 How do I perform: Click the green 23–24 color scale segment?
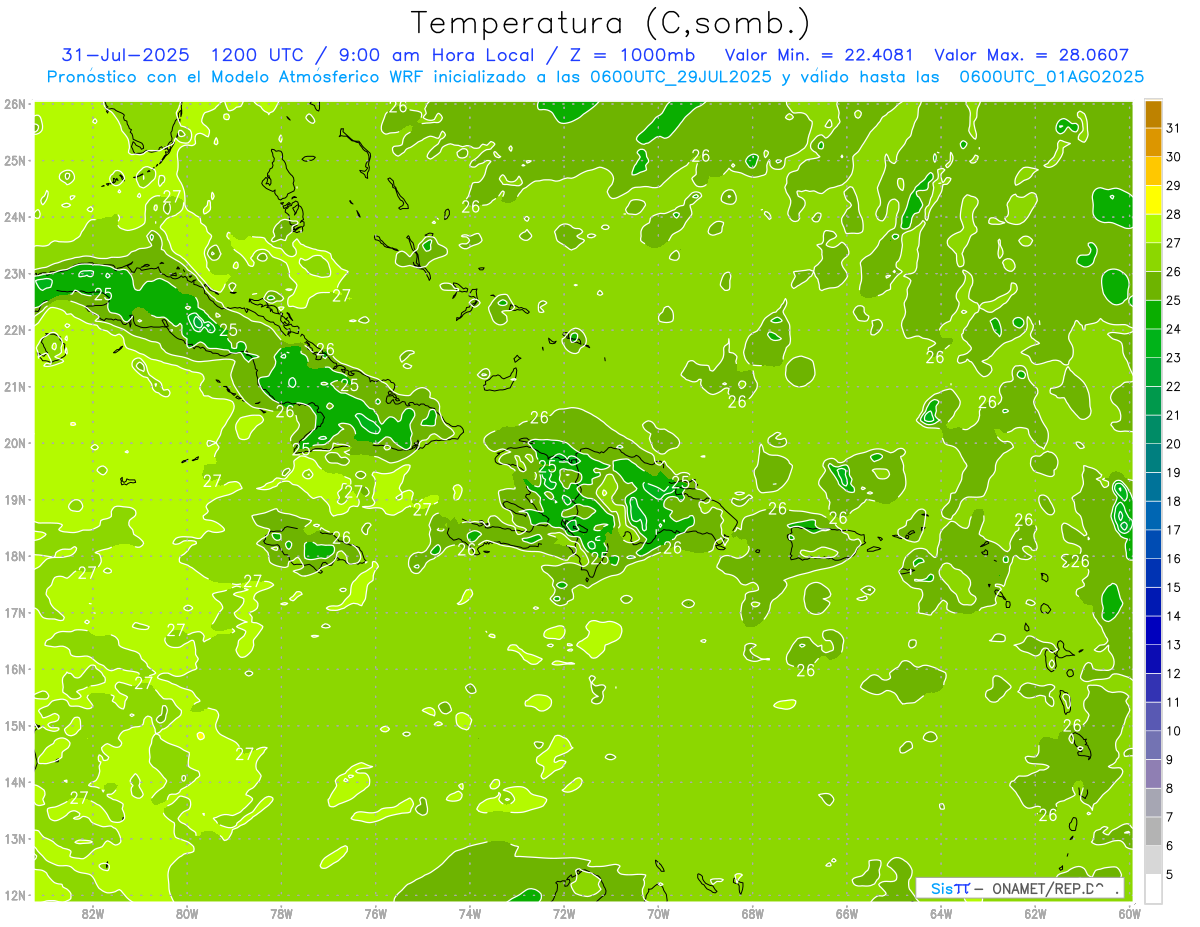[1153, 343]
